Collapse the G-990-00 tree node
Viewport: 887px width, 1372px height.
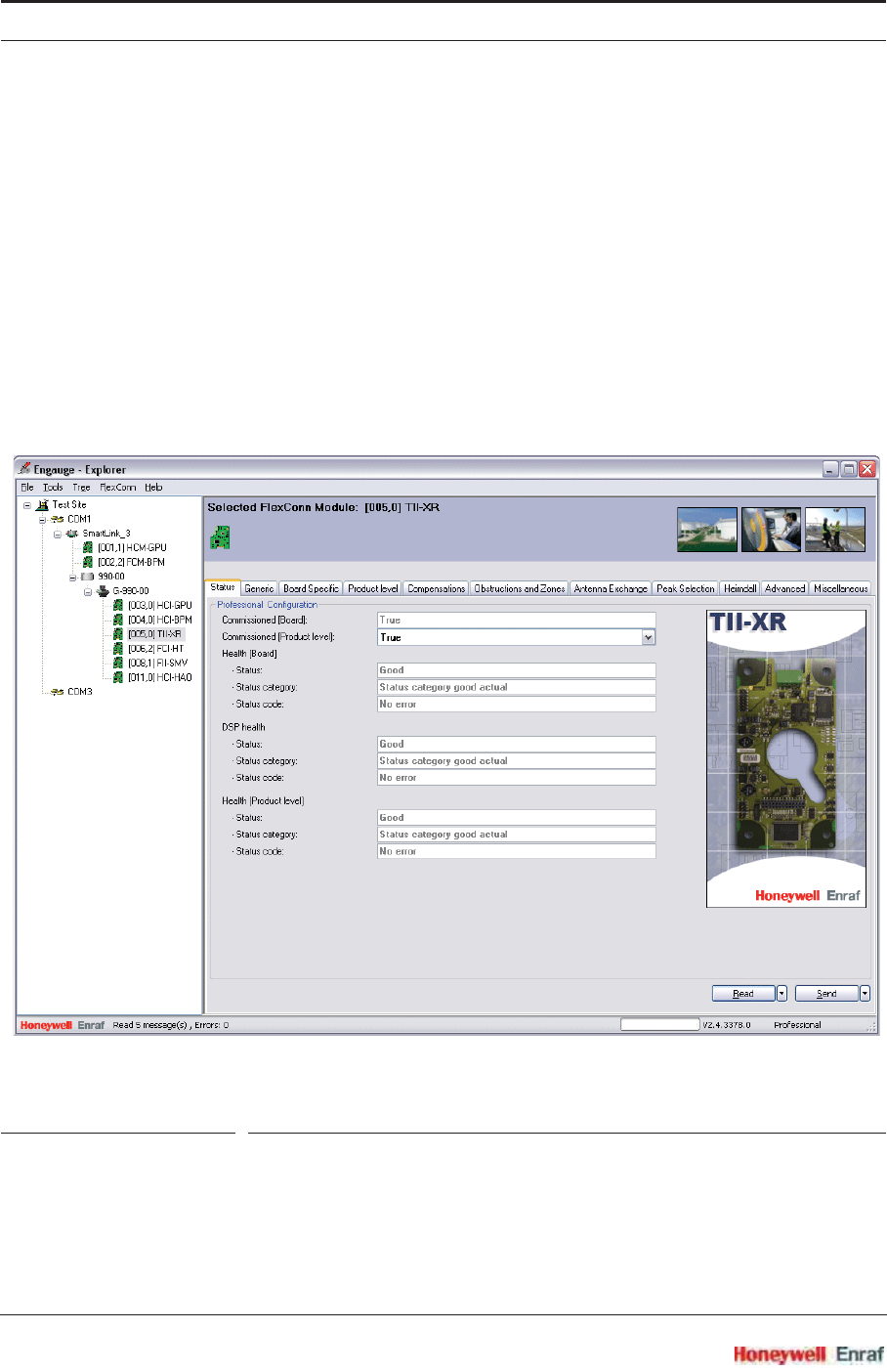tap(87, 591)
